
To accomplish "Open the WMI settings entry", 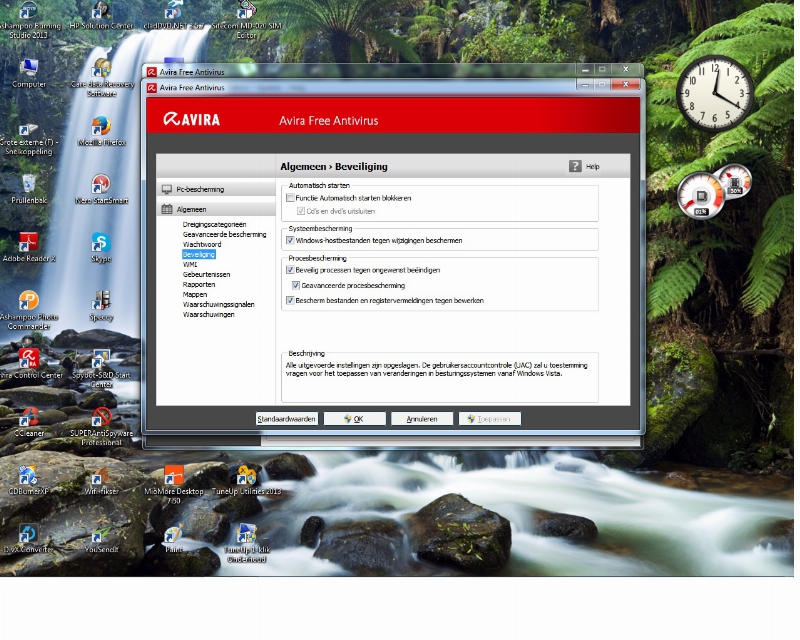I will tap(190, 264).
